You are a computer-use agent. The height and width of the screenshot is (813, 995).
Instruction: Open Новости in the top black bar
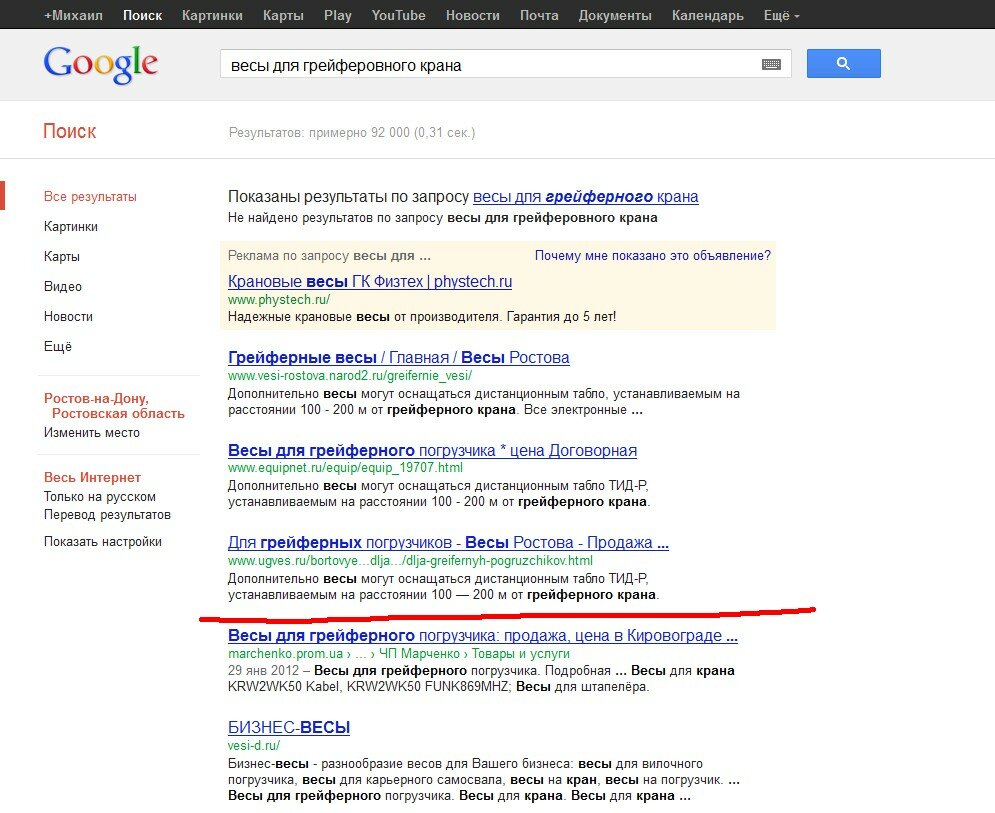click(x=473, y=15)
